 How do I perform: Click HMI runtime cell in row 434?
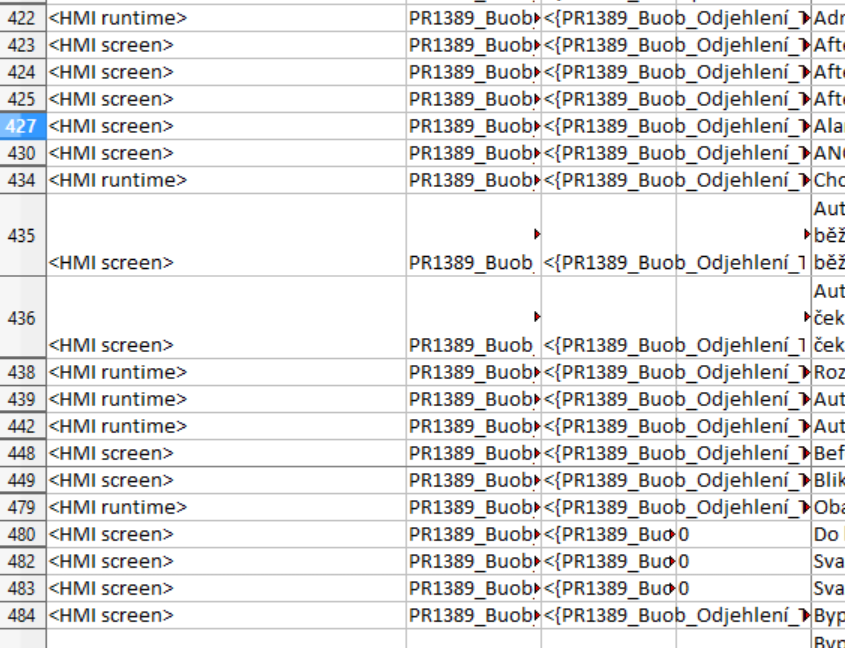tap(225, 180)
